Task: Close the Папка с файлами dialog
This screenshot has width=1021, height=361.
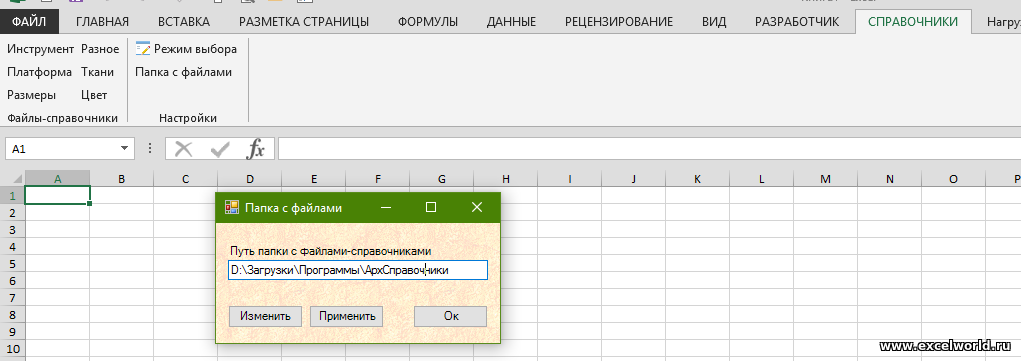Action: tap(477, 207)
